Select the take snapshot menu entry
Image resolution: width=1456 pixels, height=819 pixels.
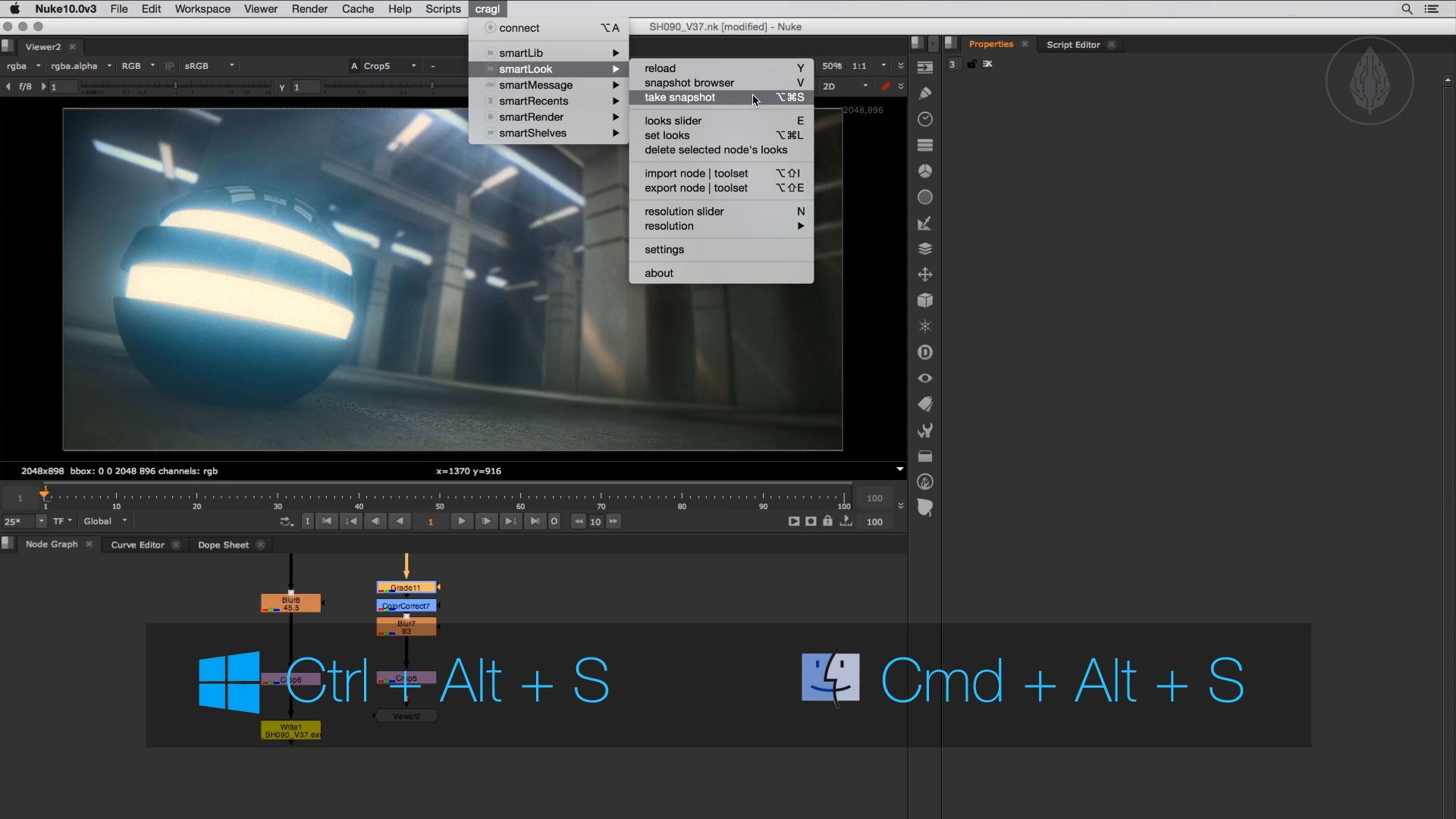[720, 98]
